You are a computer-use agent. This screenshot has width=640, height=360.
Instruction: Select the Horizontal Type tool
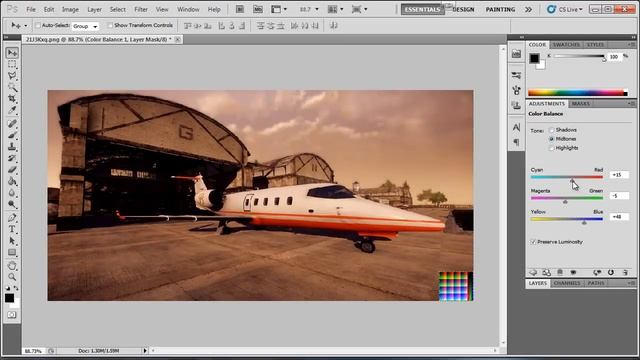tap(12, 229)
